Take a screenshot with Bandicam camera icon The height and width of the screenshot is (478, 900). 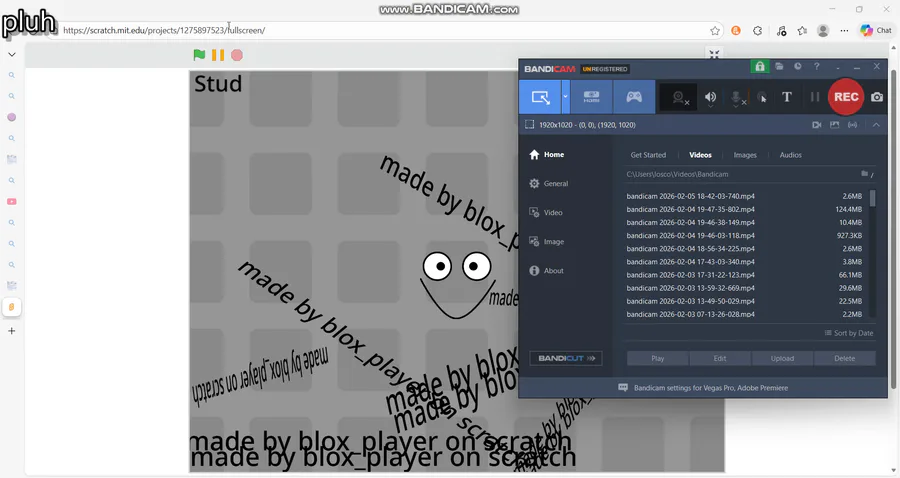[877, 97]
